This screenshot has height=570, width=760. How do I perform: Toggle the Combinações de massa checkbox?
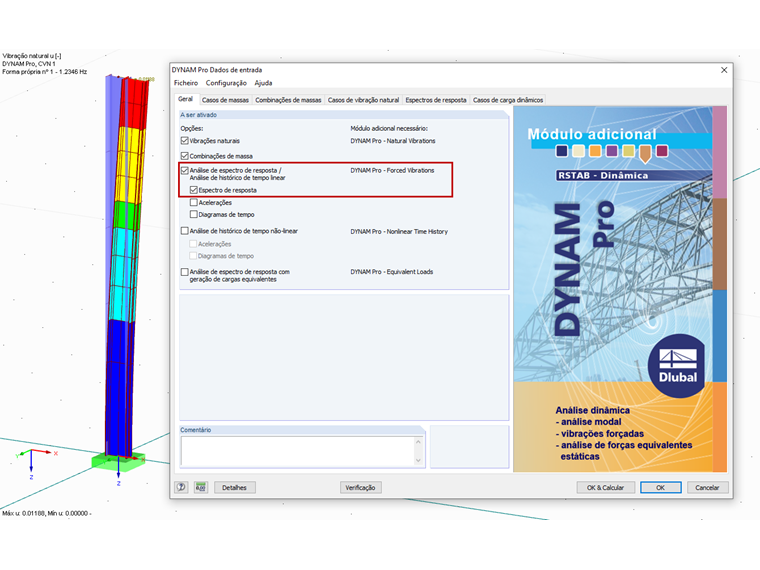click(x=185, y=156)
